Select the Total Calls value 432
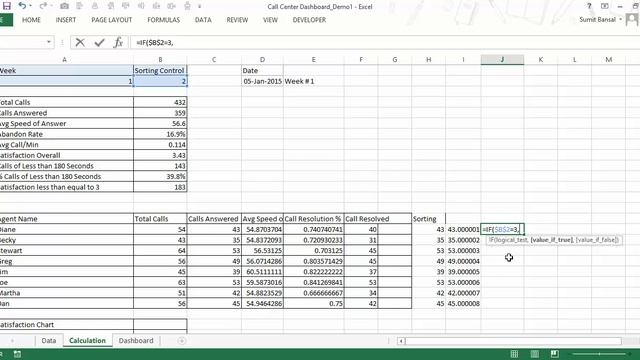The height and width of the screenshot is (360, 640). click(160, 102)
